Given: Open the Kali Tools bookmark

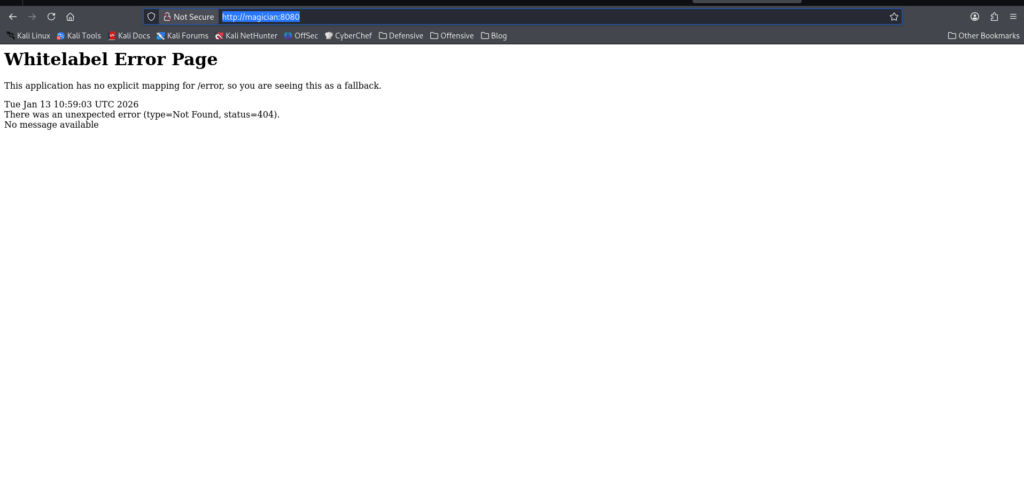Looking at the screenshot, I should point(79,36).
